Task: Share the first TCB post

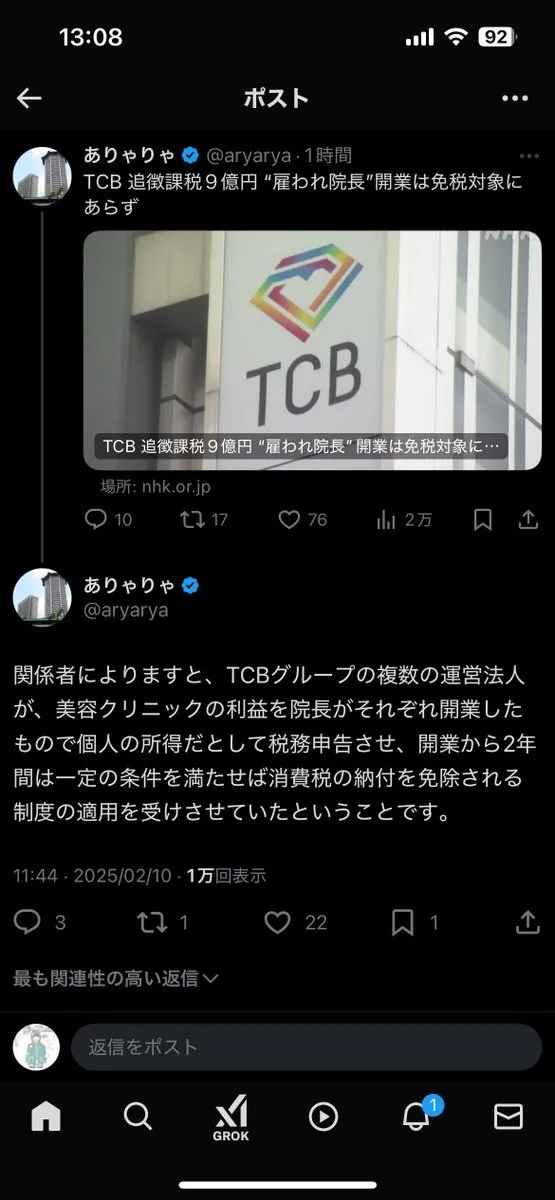Action: coord(529,519)
